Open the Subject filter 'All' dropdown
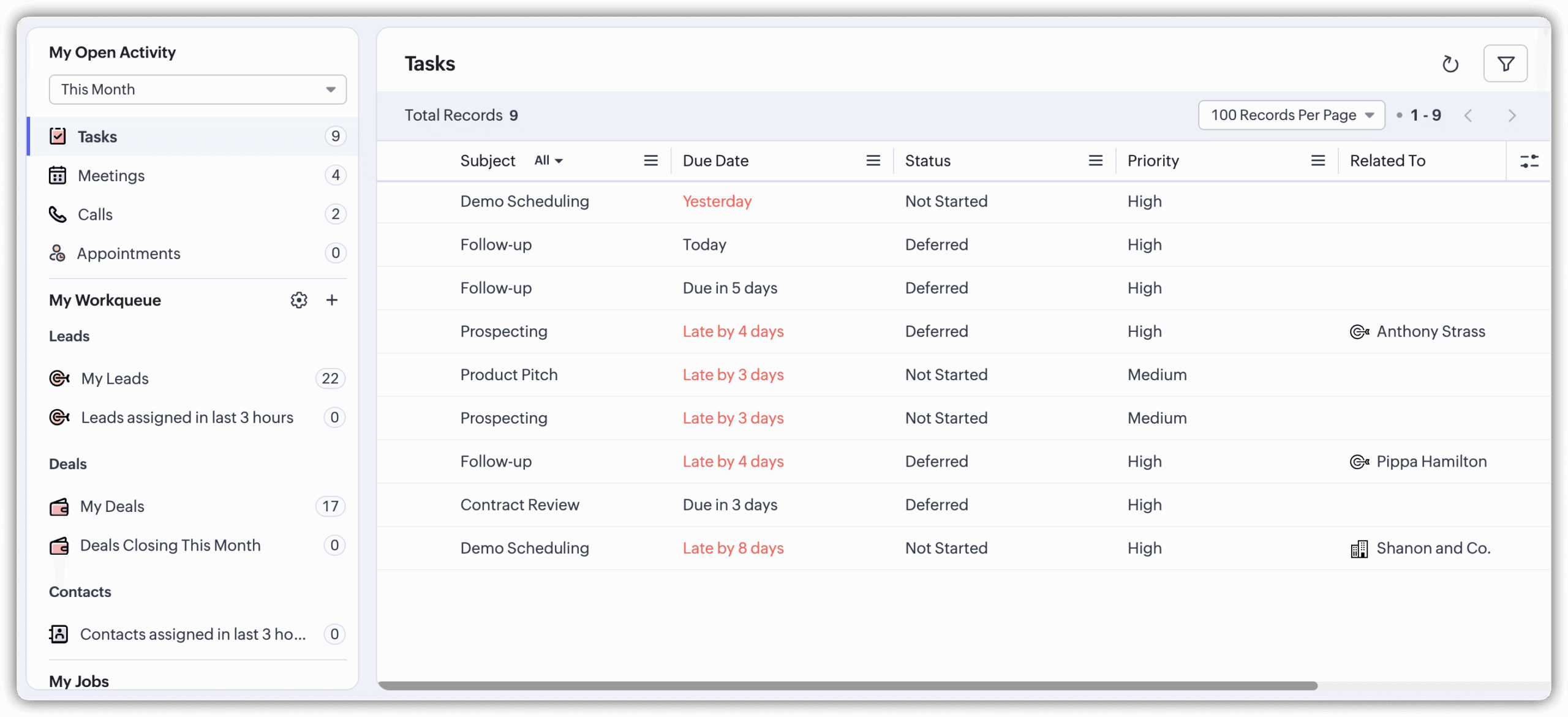The width and height of the screenshot is (1568, 717). tap(548, 160)
